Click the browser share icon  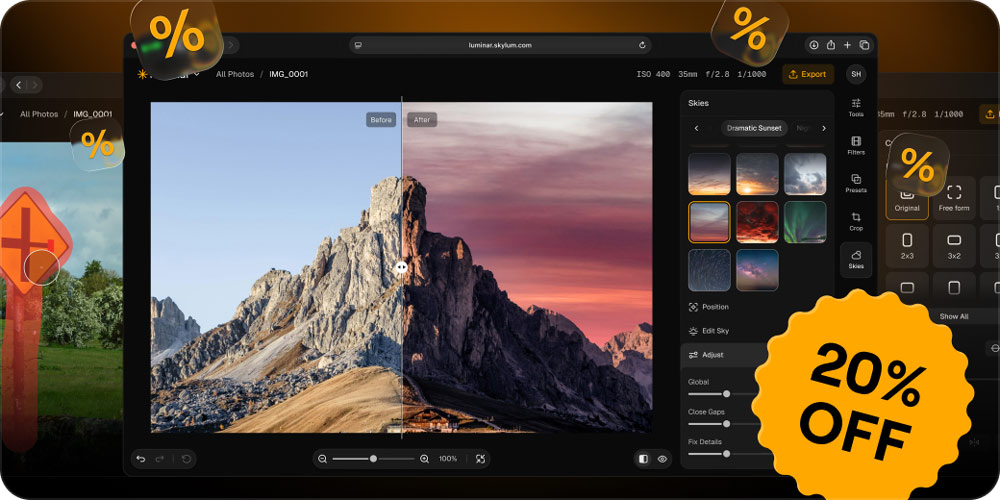point(830,45)
